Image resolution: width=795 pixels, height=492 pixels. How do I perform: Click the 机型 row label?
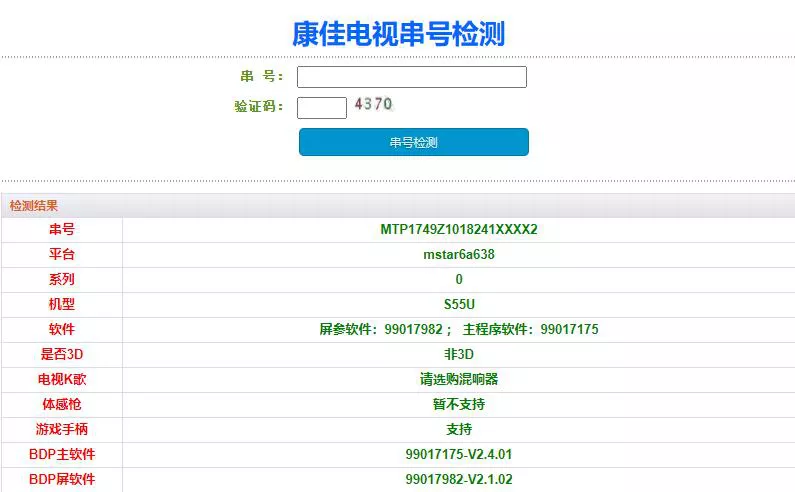[x=62, y=304]
